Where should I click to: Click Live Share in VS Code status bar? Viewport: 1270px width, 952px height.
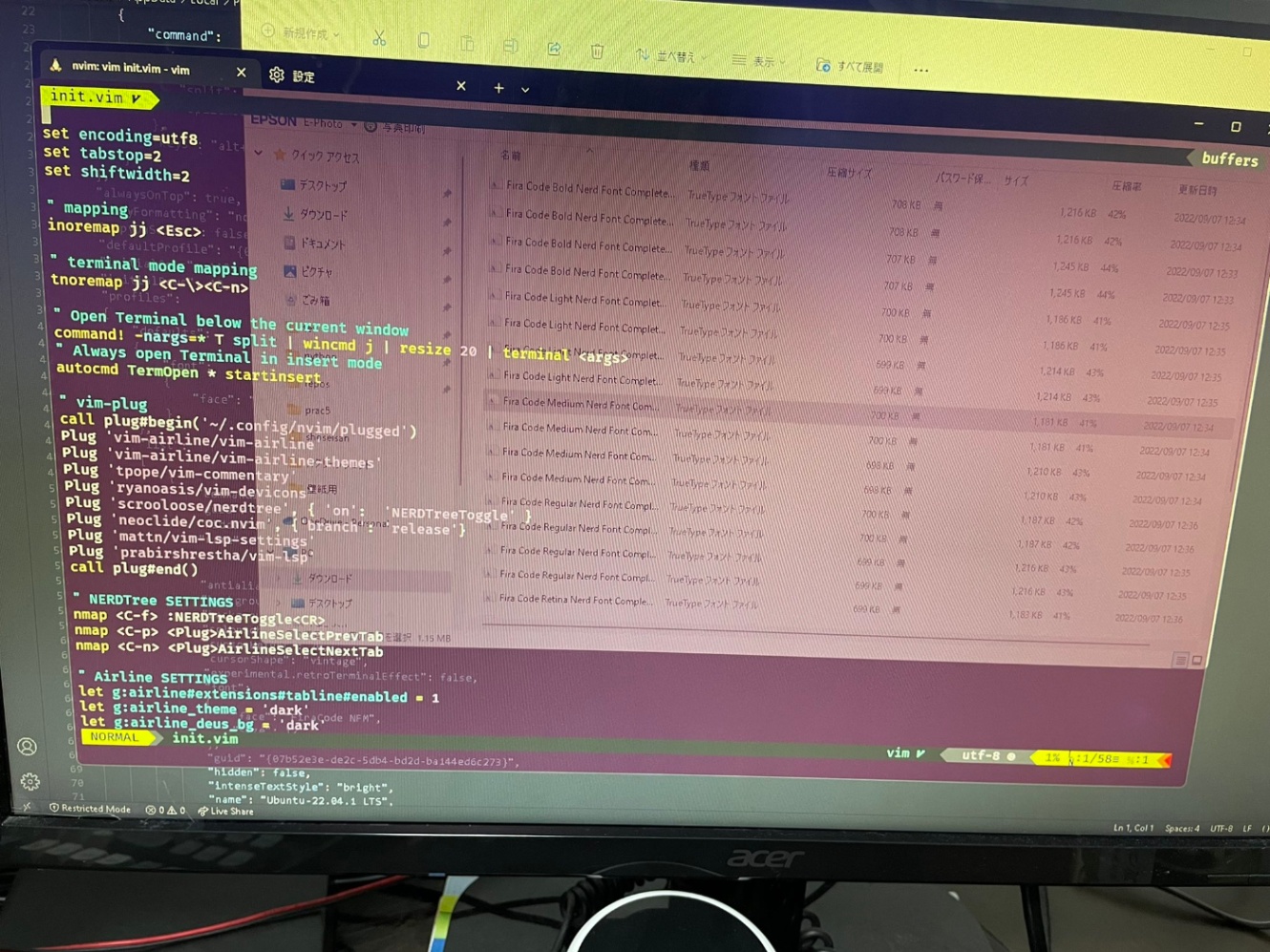(x=225, y=812)
